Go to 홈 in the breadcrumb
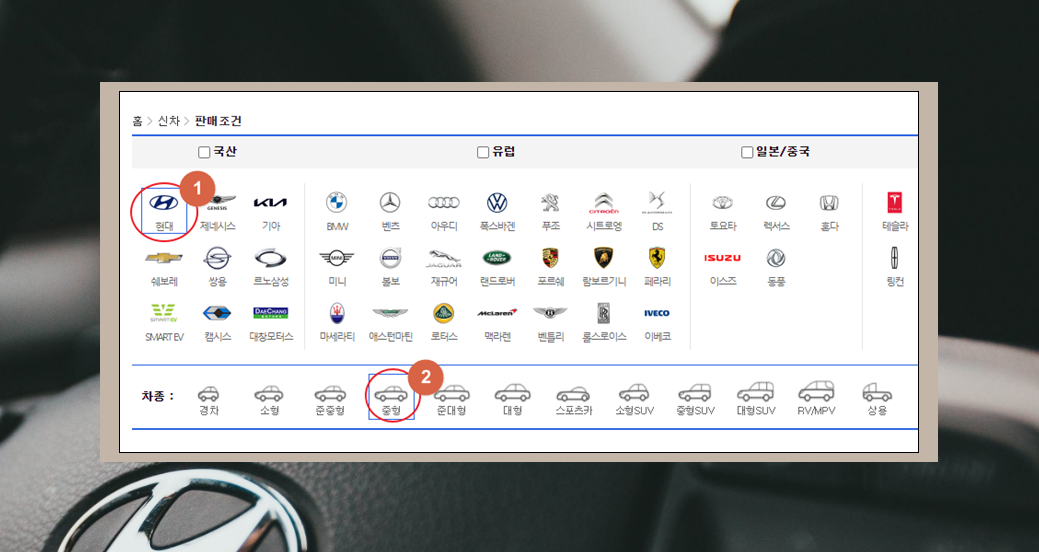 click(137, 121)
